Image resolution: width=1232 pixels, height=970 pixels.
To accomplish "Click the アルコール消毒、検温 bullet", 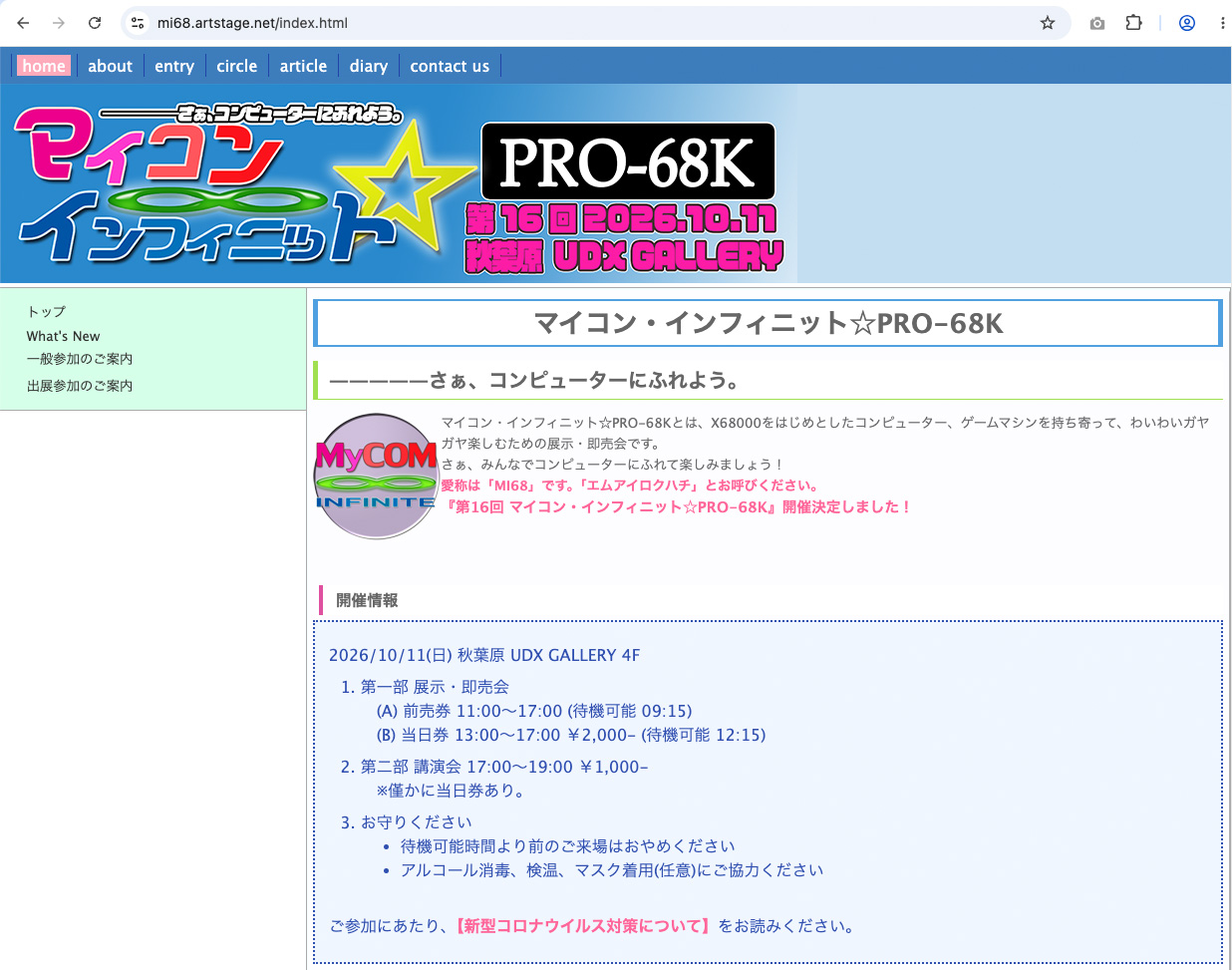I will 612,870.
